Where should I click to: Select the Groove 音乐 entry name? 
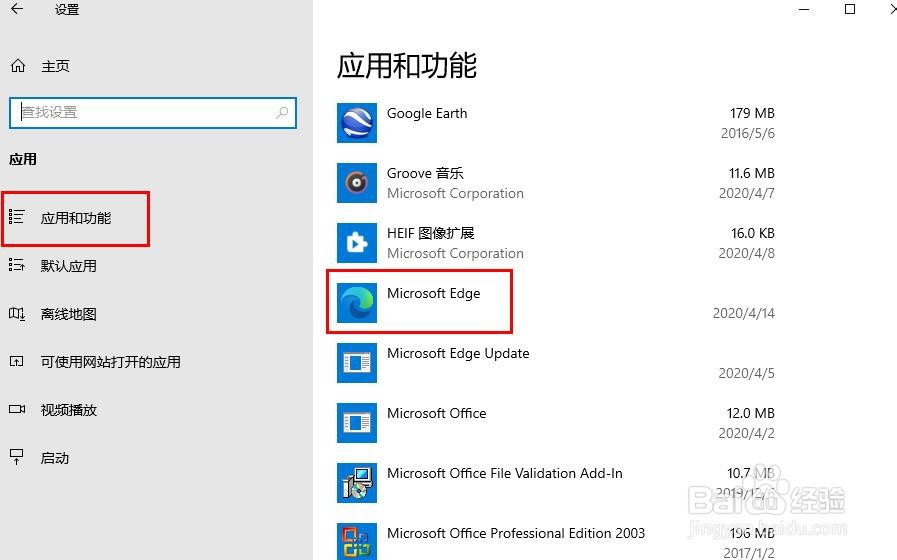coord(425,173)
